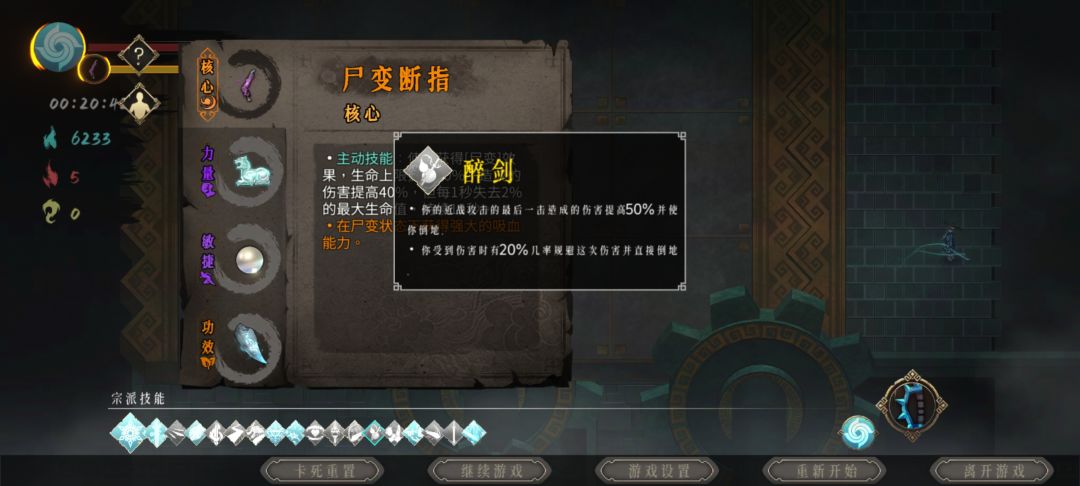The image size is (1080, 486).
Task: Click the blue spiked weapon icon
Action: coord(911,405)
